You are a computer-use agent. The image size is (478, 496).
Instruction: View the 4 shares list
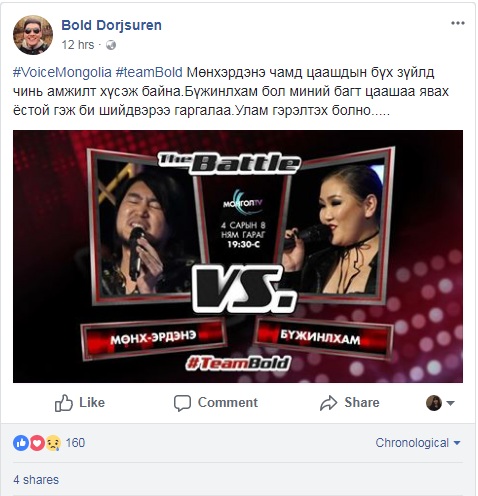36,480
